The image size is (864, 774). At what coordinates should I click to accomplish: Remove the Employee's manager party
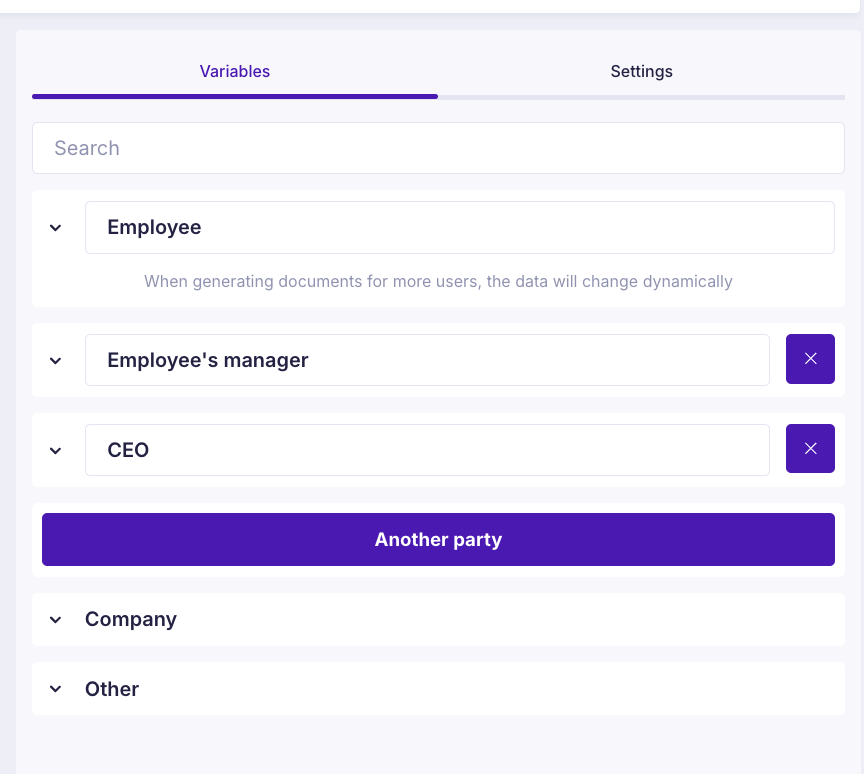810,359
